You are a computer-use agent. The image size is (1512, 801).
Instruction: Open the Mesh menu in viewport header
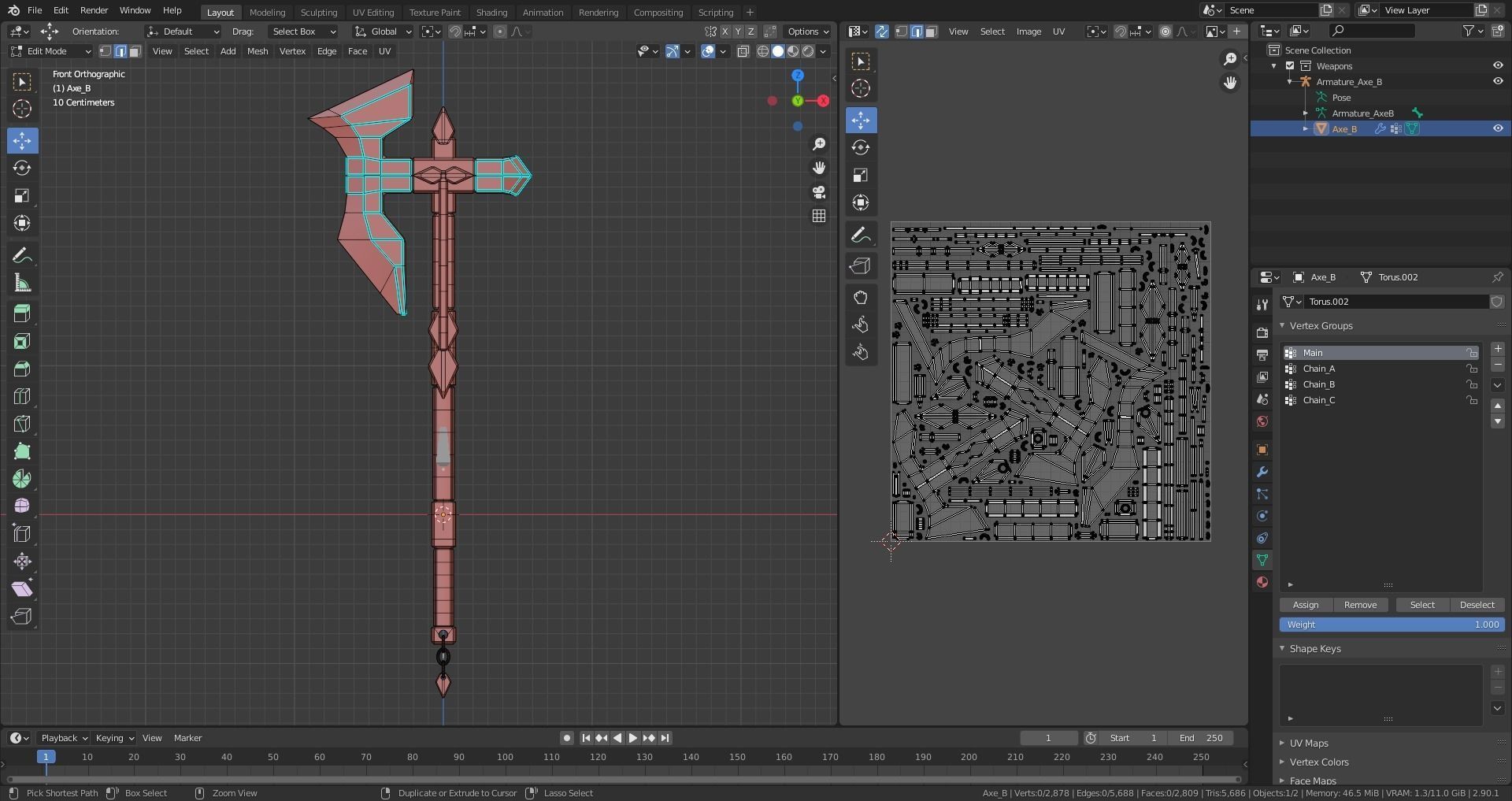tap(258, 51)
